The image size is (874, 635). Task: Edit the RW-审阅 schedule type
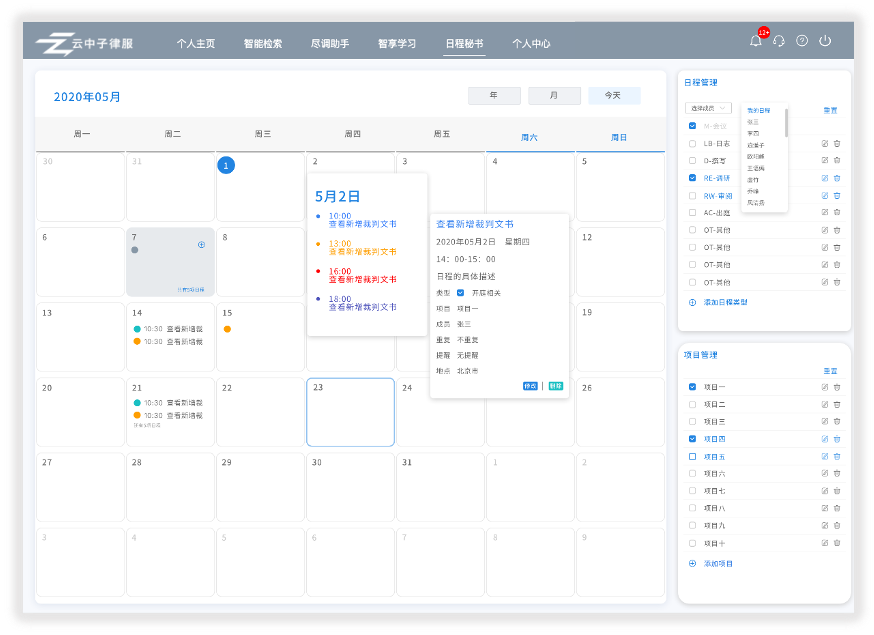tap(825, 196)
